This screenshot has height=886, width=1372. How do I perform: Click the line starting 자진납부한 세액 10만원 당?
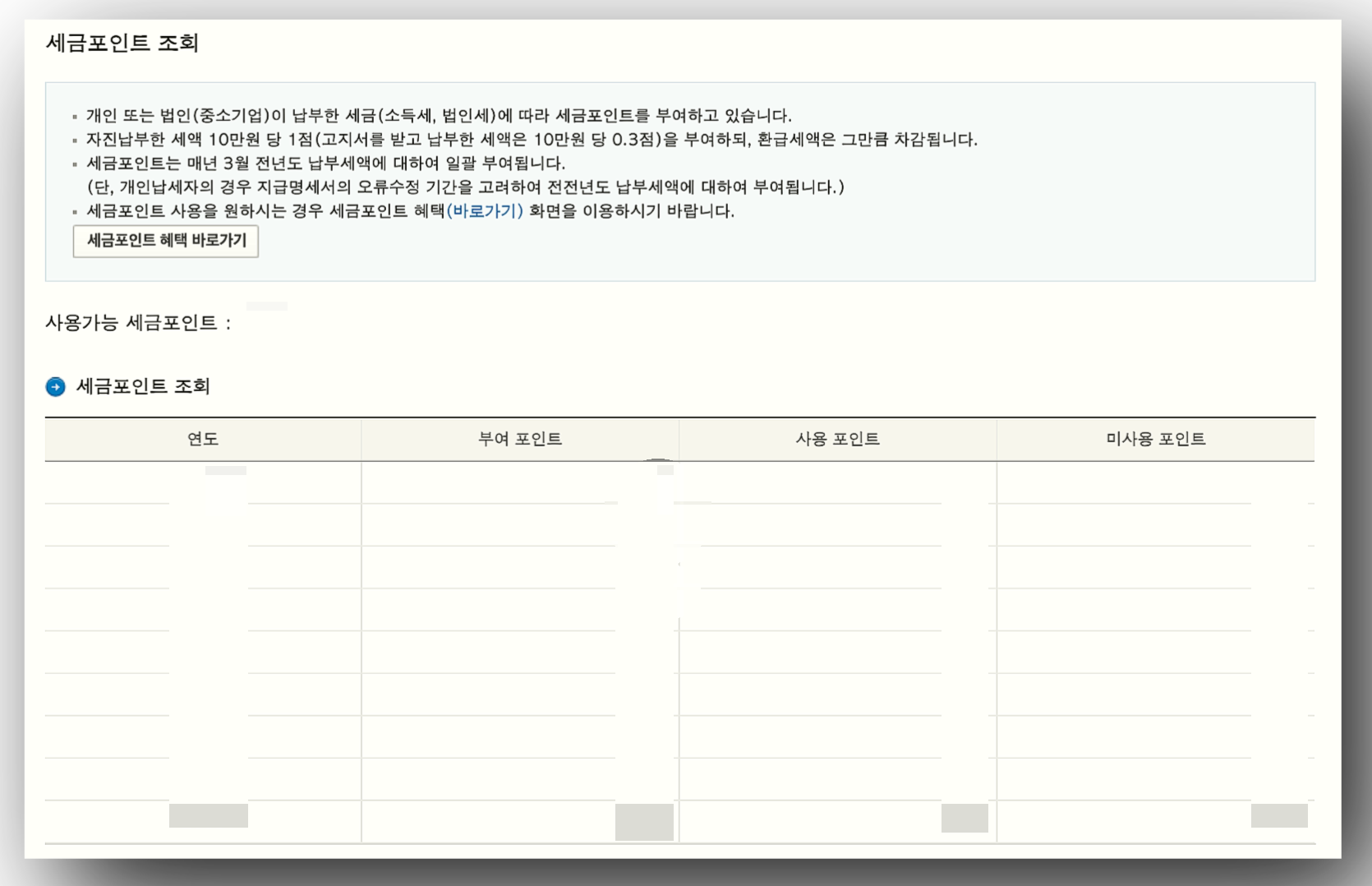[x=532, y=140]
